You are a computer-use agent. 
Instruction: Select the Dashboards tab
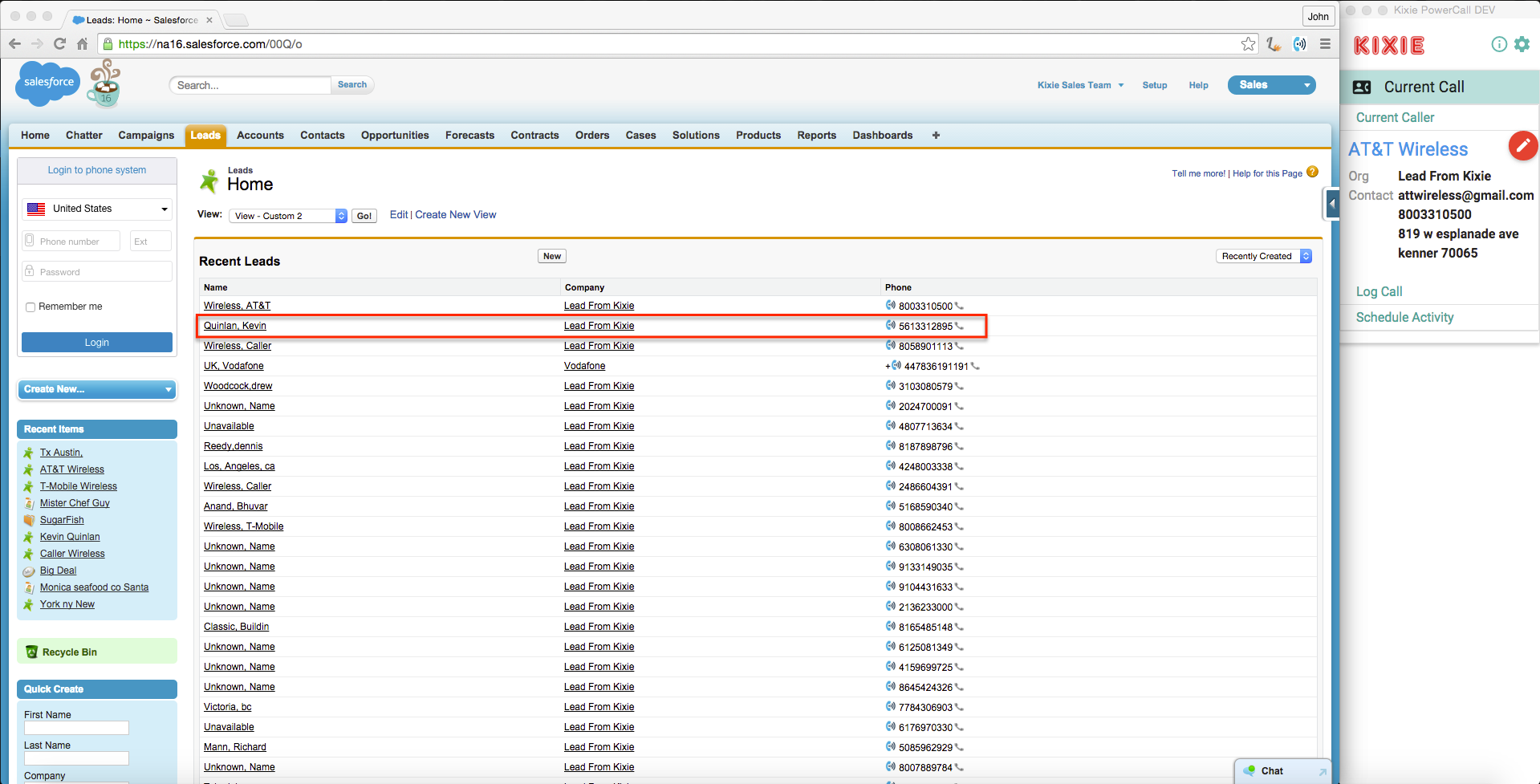point(882,136)
